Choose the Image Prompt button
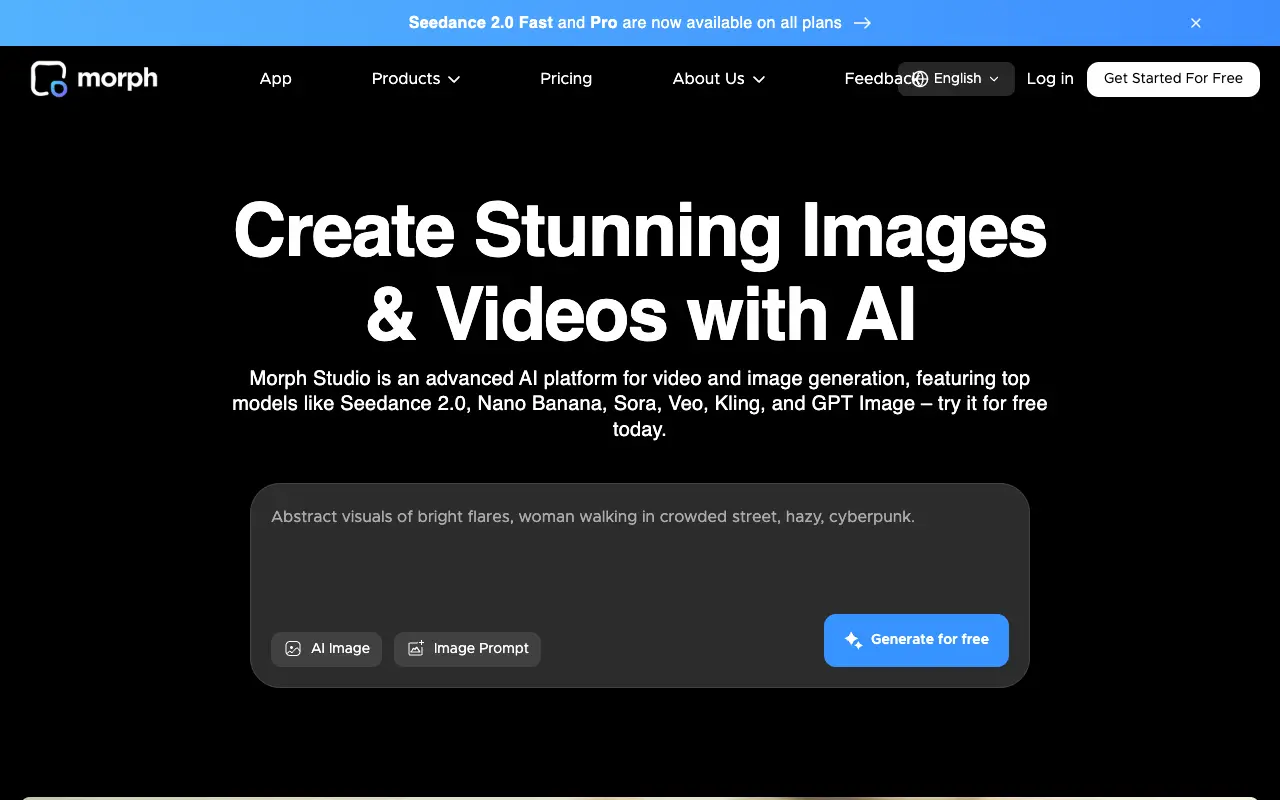 467,649
